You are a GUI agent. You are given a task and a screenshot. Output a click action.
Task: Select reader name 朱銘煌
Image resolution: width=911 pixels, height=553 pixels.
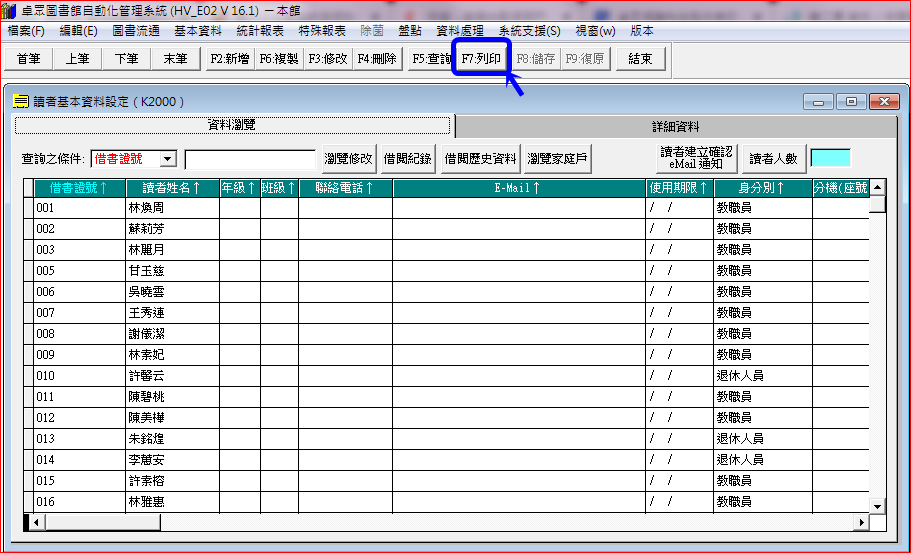pyautogui.click(x=146, y=439)
